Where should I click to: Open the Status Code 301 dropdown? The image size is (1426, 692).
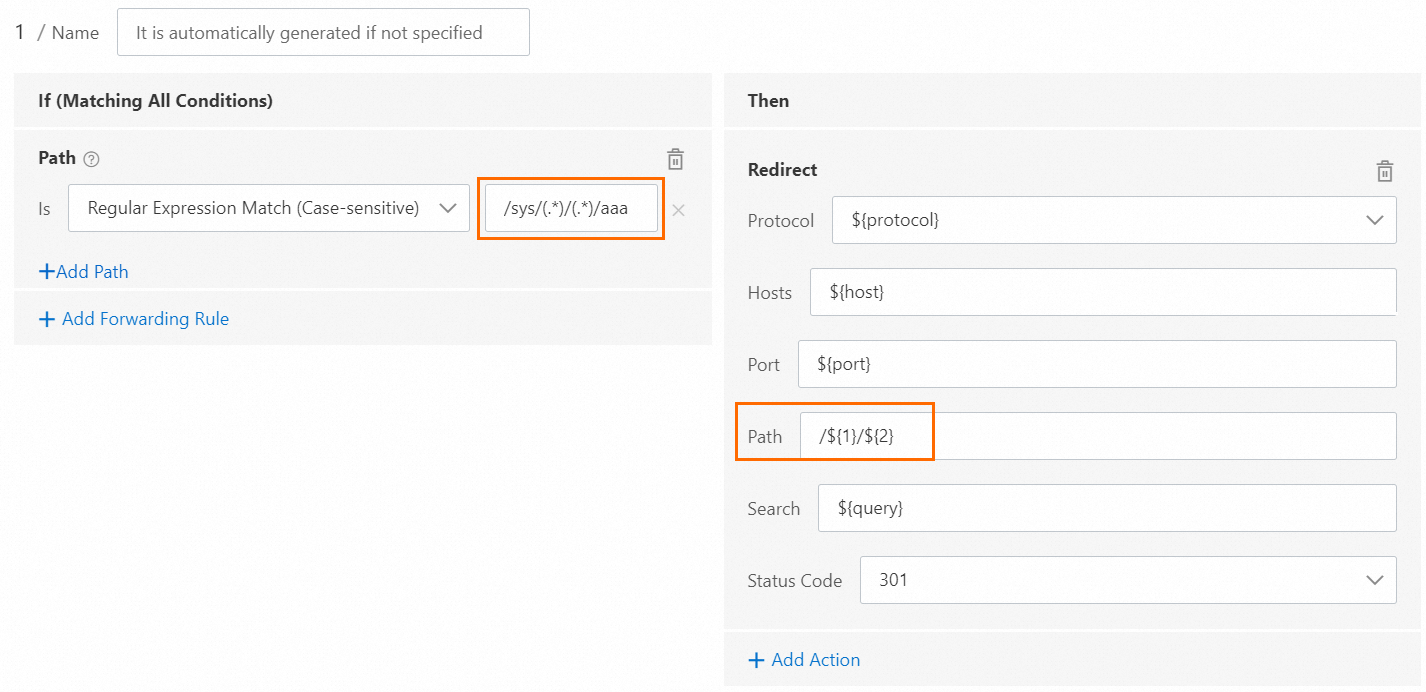[x=1127, y=580]
